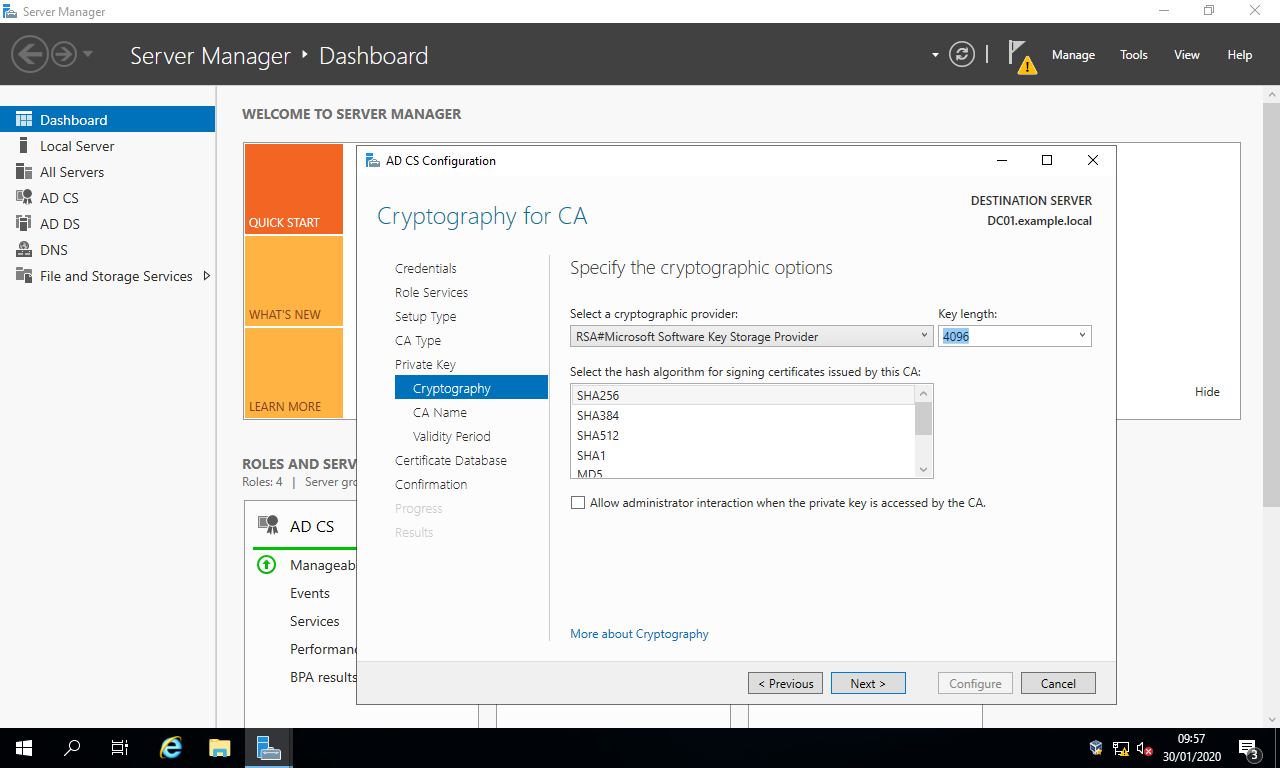1280x768 pixels.
Task: Select the AD CS sidebar icon
Action: [24, 198]
